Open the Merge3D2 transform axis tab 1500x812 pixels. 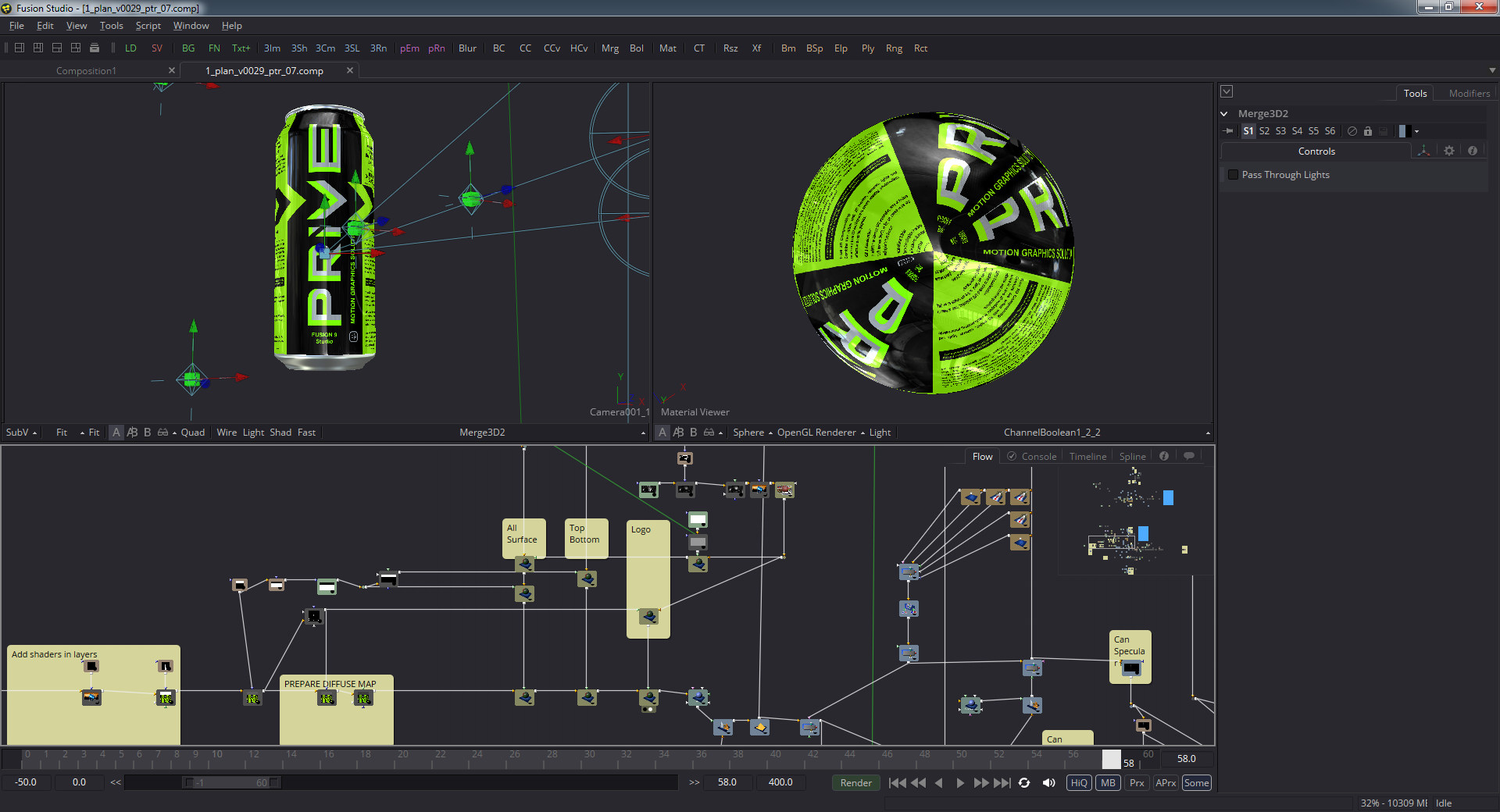[x=1424, y=151]
